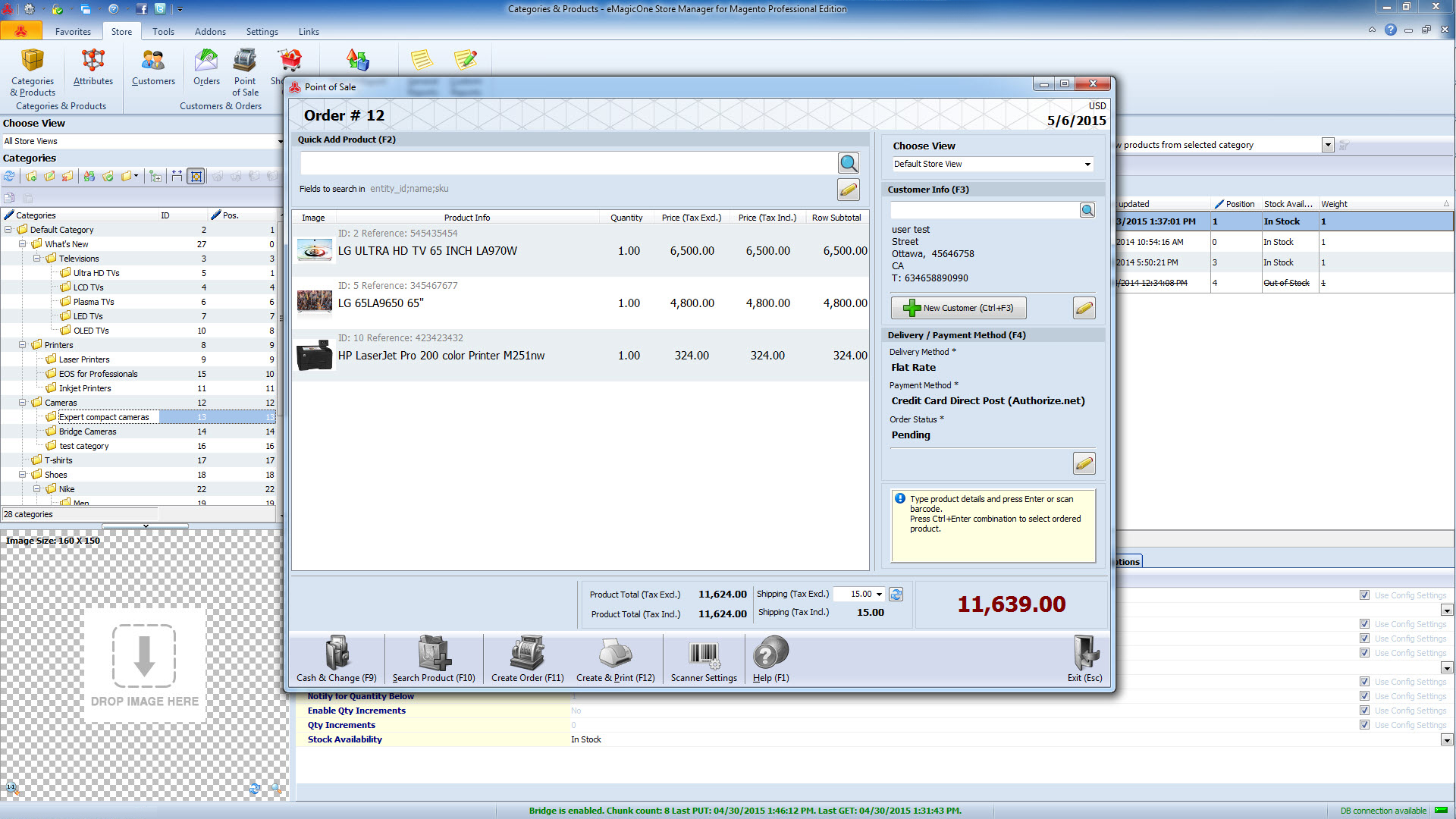Click Search Product (F10) icon
The width and height of the screenshot is (1456, 819).
click(434, 658)
